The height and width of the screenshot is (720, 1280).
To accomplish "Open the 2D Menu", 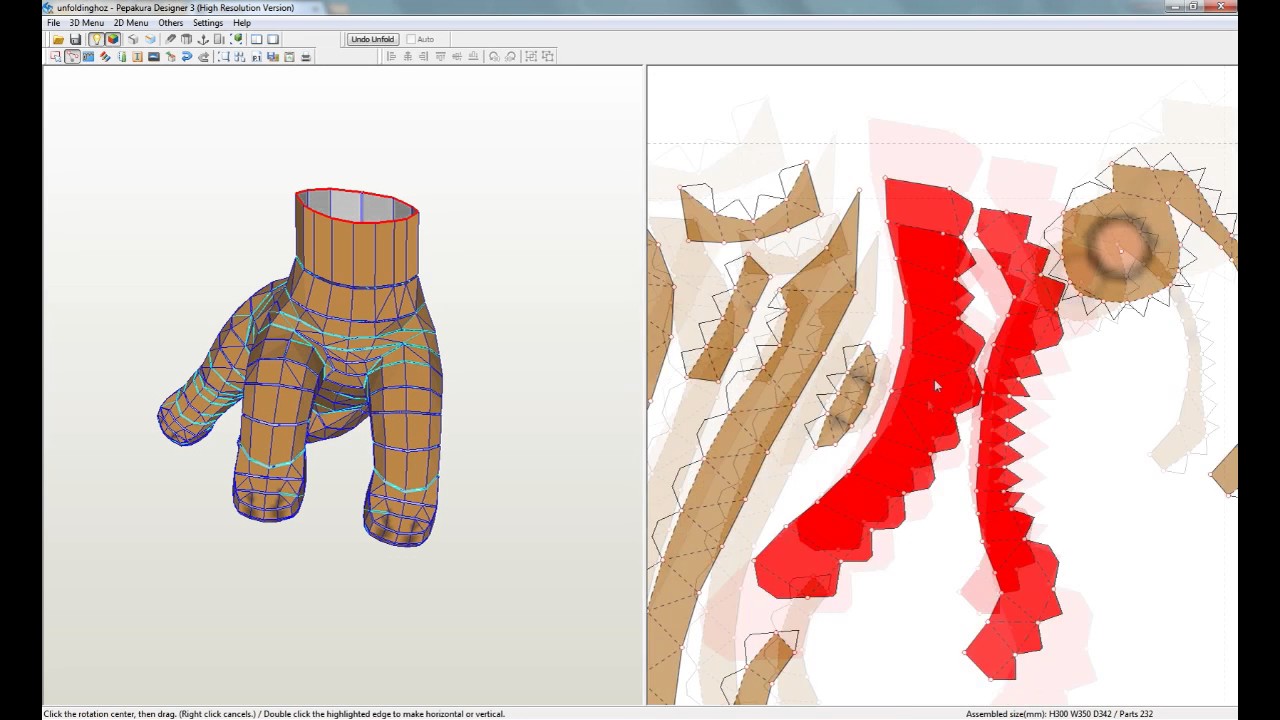I will click(x=131, y=23).
